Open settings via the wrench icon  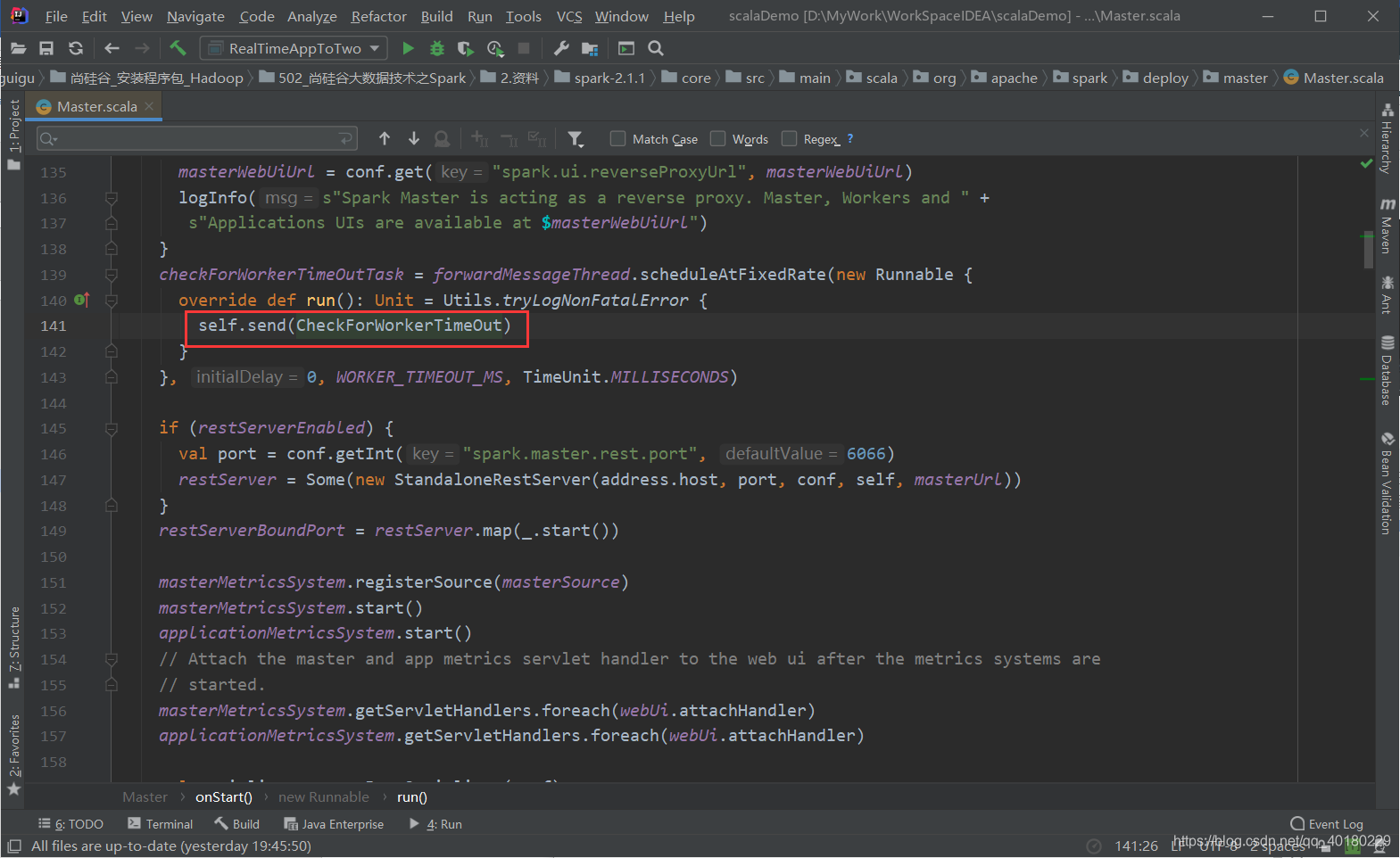[561, 48]
